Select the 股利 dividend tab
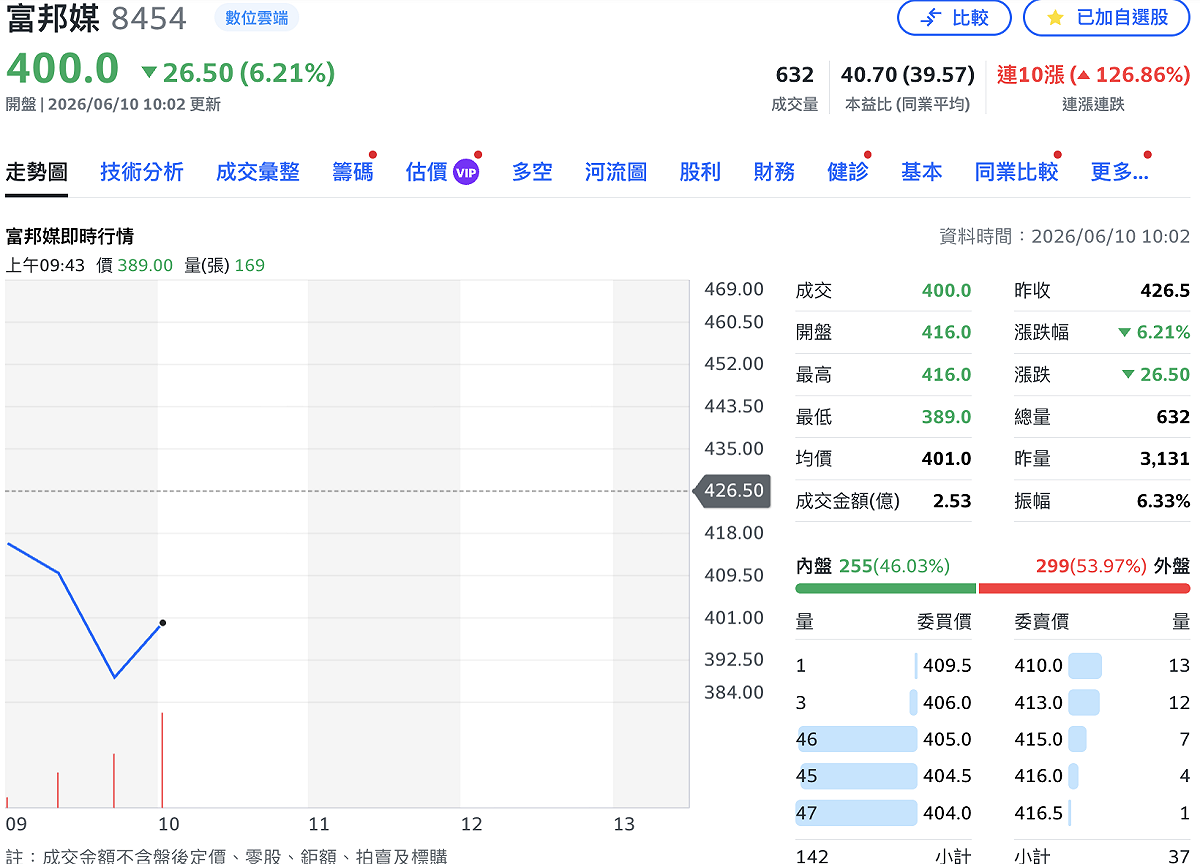The image size is (1200, 864). [x=700, y=172]
